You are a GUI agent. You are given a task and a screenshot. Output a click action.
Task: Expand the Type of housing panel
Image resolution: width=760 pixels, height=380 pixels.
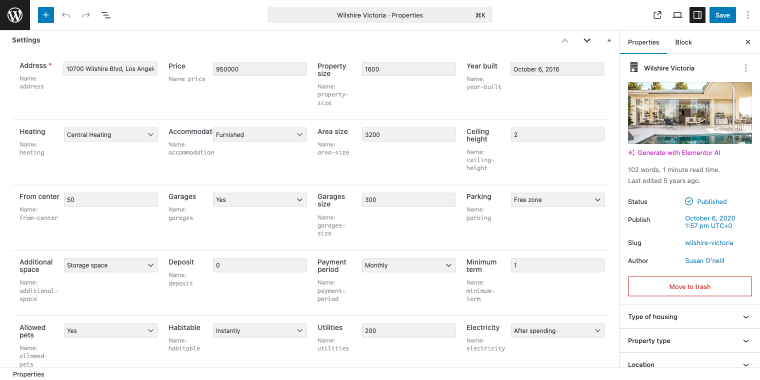click(690, 317)
